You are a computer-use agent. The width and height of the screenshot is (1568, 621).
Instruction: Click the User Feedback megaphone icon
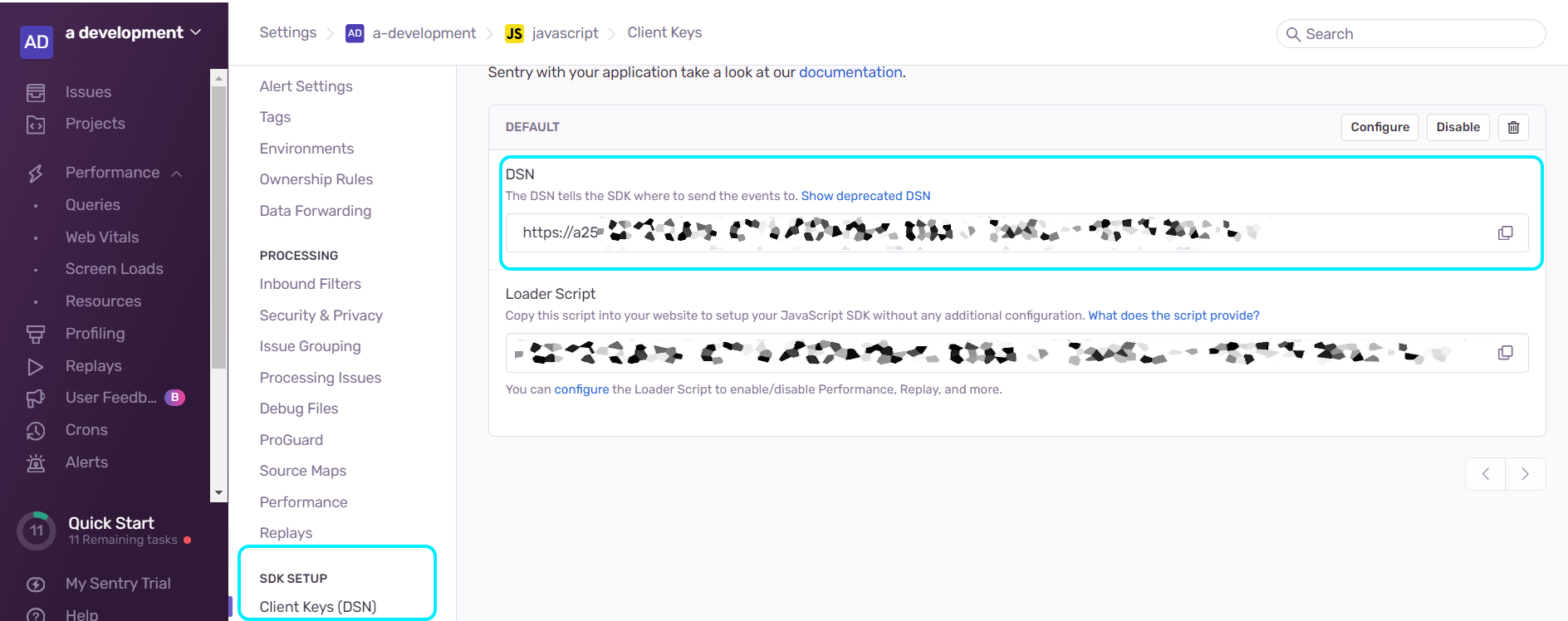36,399
